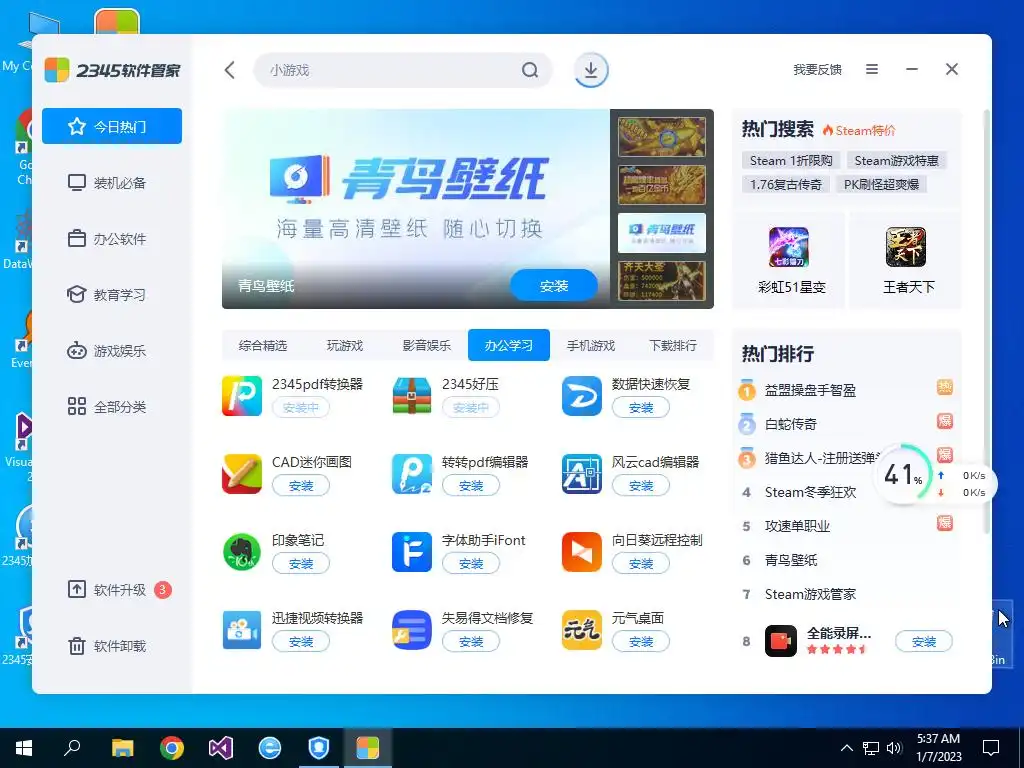Open Steam冬季狂欢 in hot ranking
The width and height of the screenshot is (1024, 768).
[810, 492]
